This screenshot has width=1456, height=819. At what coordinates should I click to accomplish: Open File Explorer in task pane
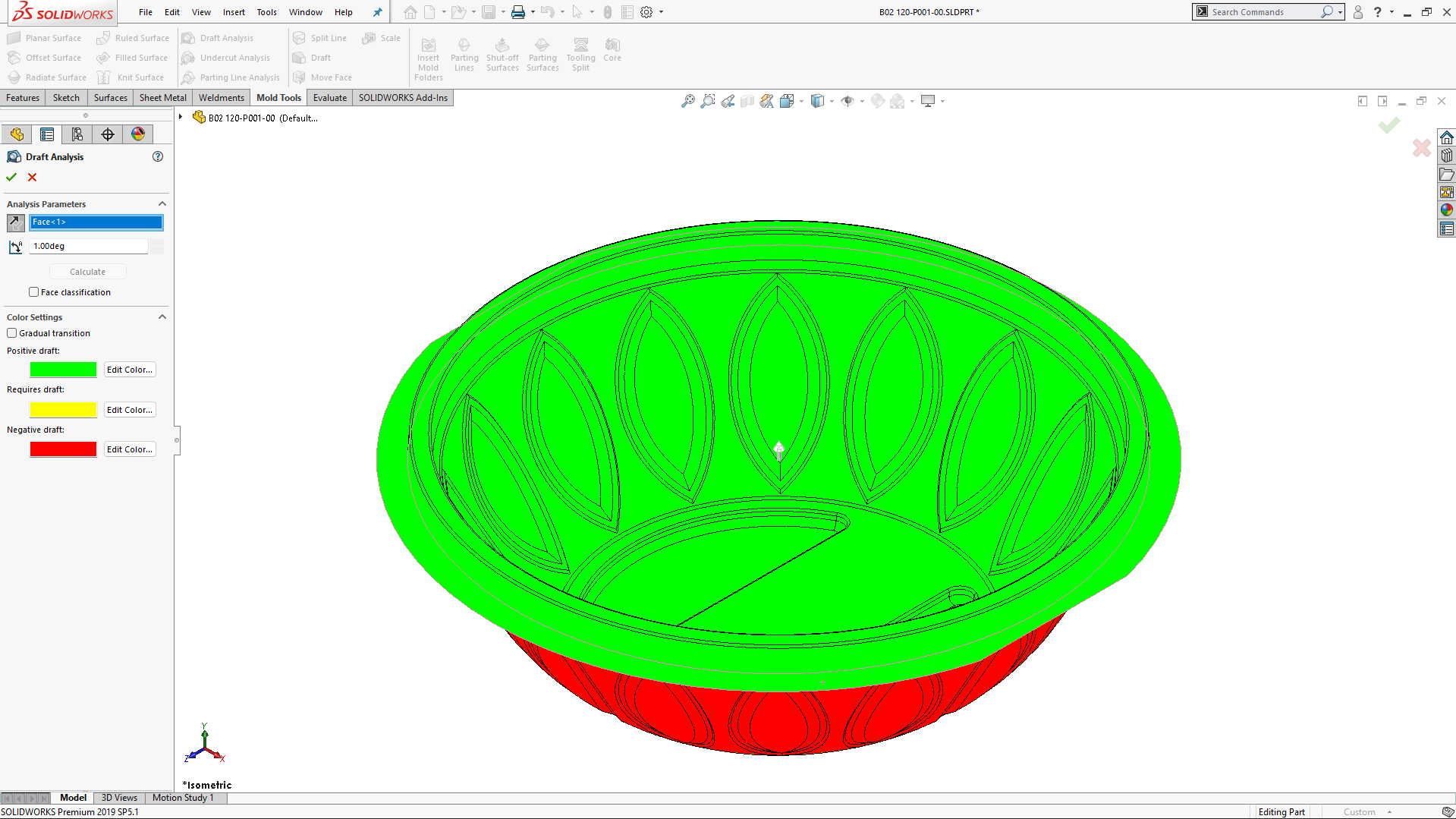click(x=1447, y=174)
